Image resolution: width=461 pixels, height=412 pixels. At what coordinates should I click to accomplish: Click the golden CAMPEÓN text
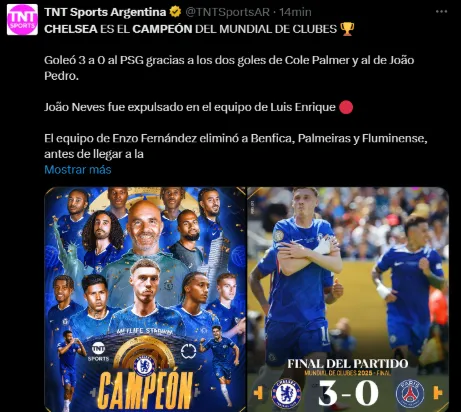coord(145,390)
